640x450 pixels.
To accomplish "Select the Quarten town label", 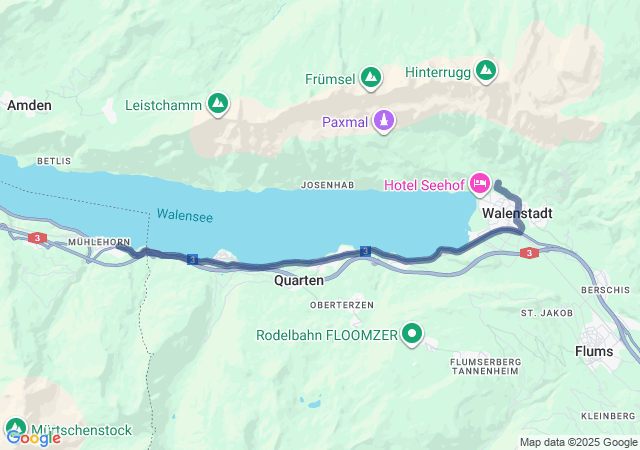I will (299, 281).
